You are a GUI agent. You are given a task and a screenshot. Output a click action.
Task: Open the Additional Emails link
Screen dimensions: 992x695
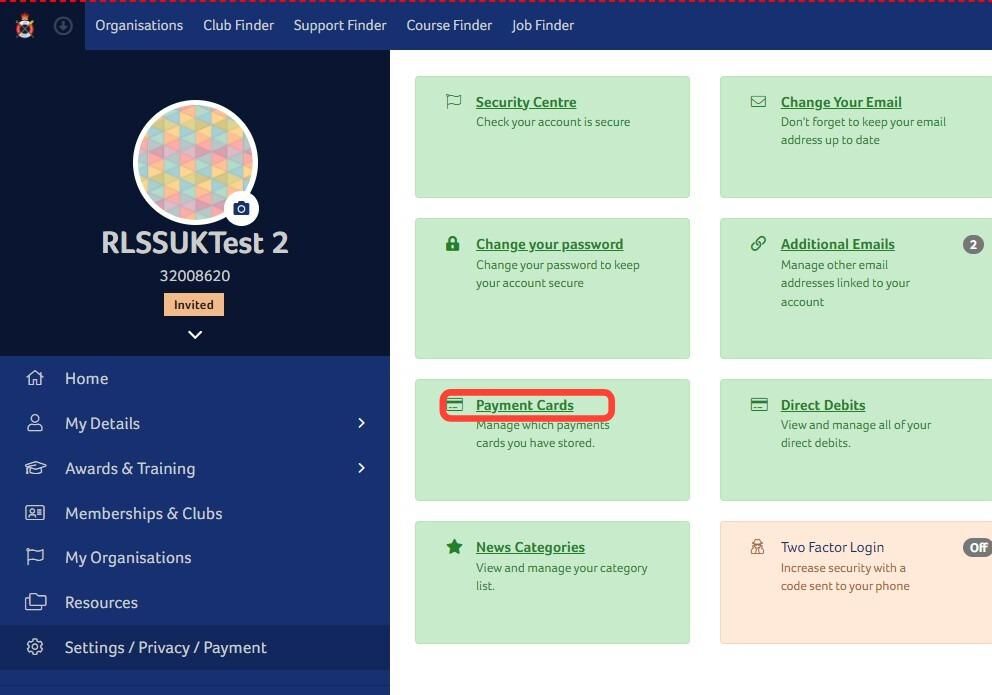(x=837, y=244)
